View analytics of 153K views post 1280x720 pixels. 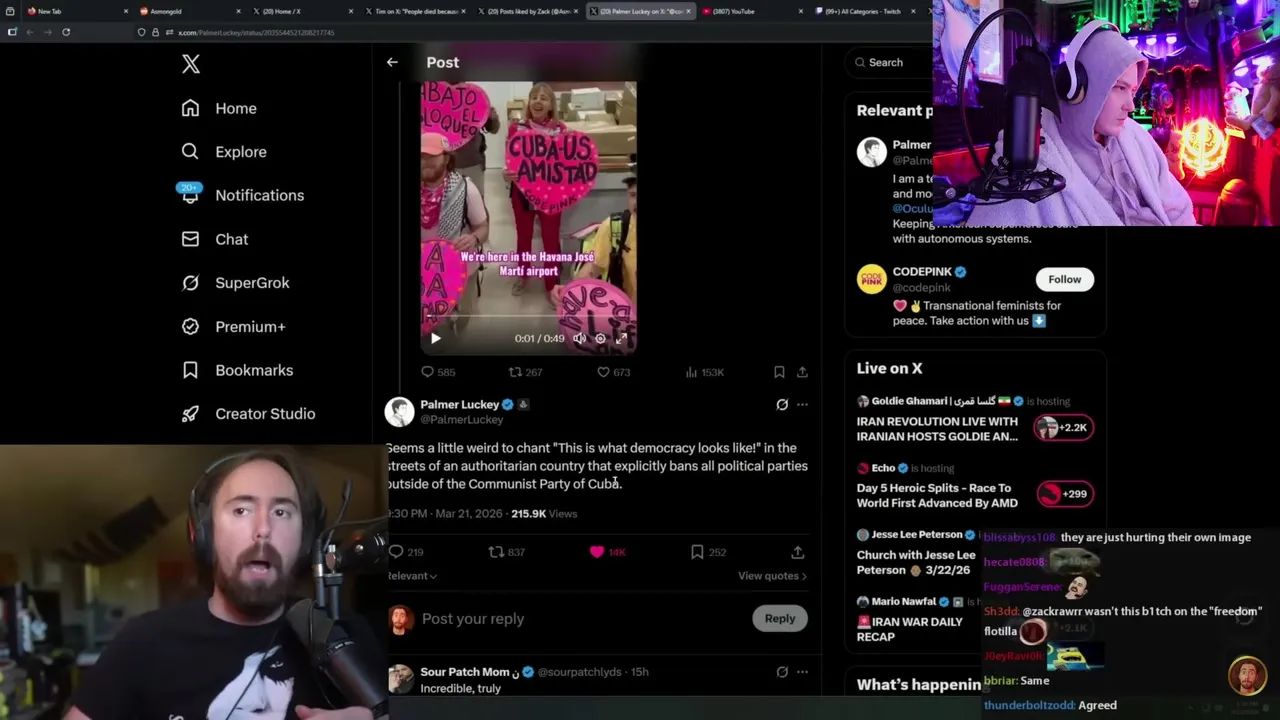(704, 372)
